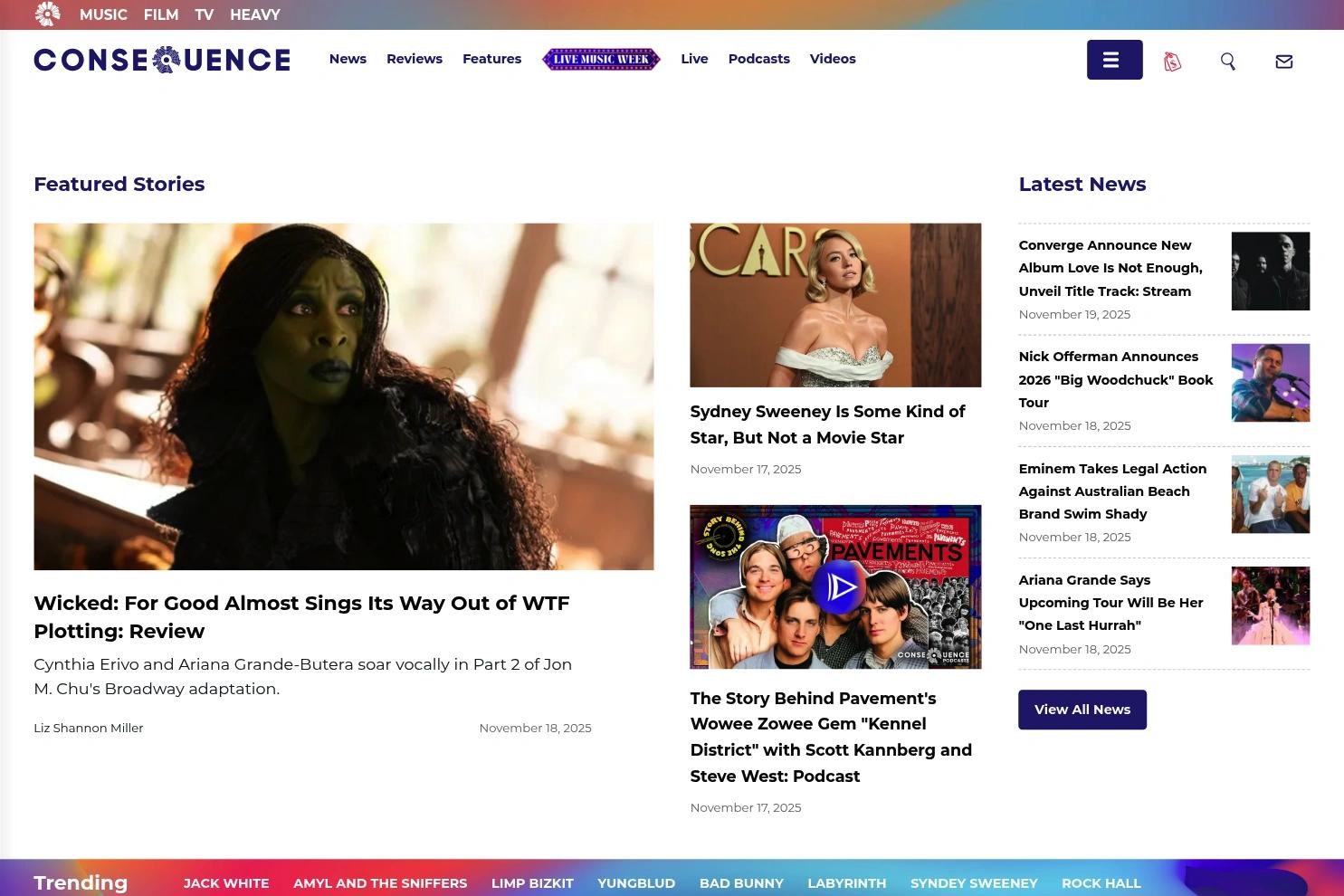
Task: Select trending topic LABYRINTH
Action: 847,883
